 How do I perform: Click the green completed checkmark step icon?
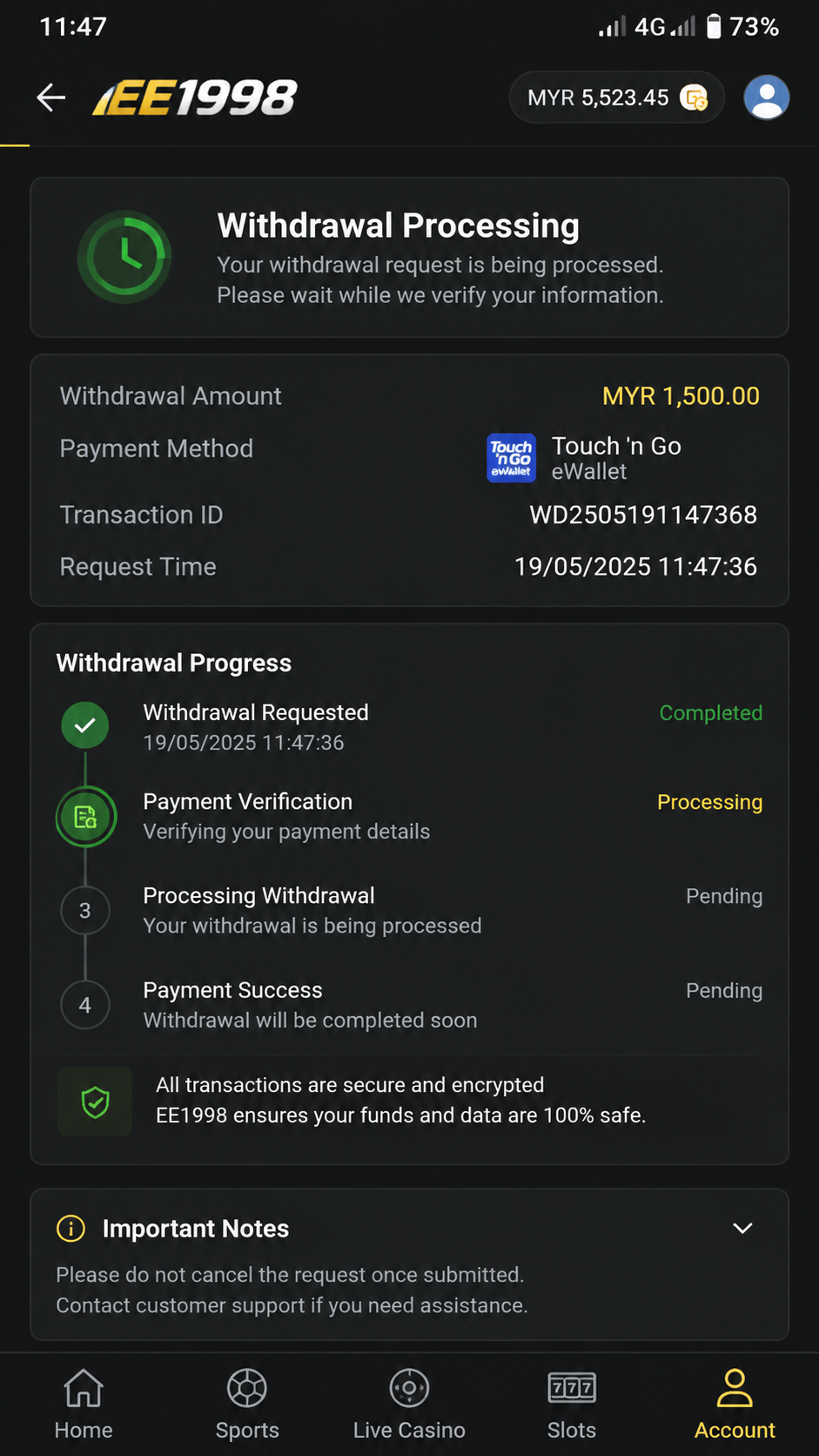[85, 725]
